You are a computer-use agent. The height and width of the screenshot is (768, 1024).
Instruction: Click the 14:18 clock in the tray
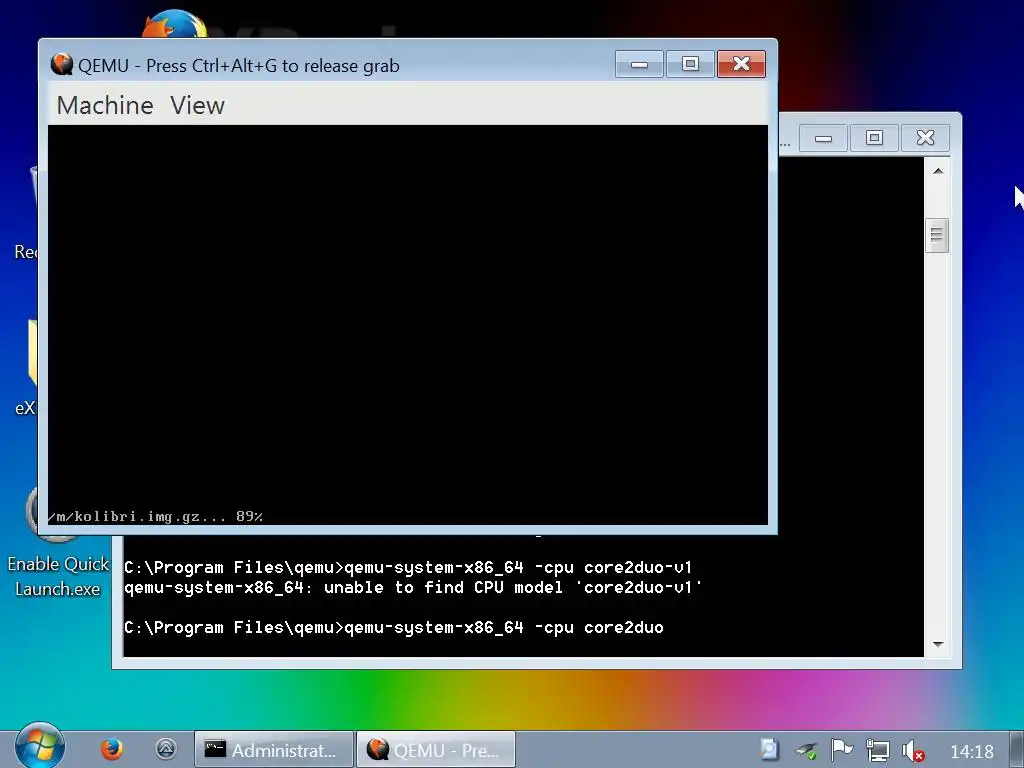972,752
